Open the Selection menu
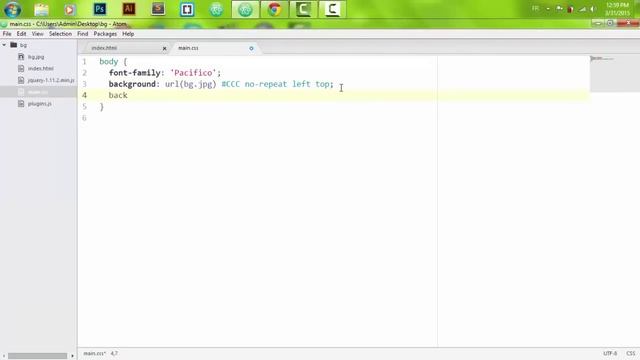 tap(60, 34)
